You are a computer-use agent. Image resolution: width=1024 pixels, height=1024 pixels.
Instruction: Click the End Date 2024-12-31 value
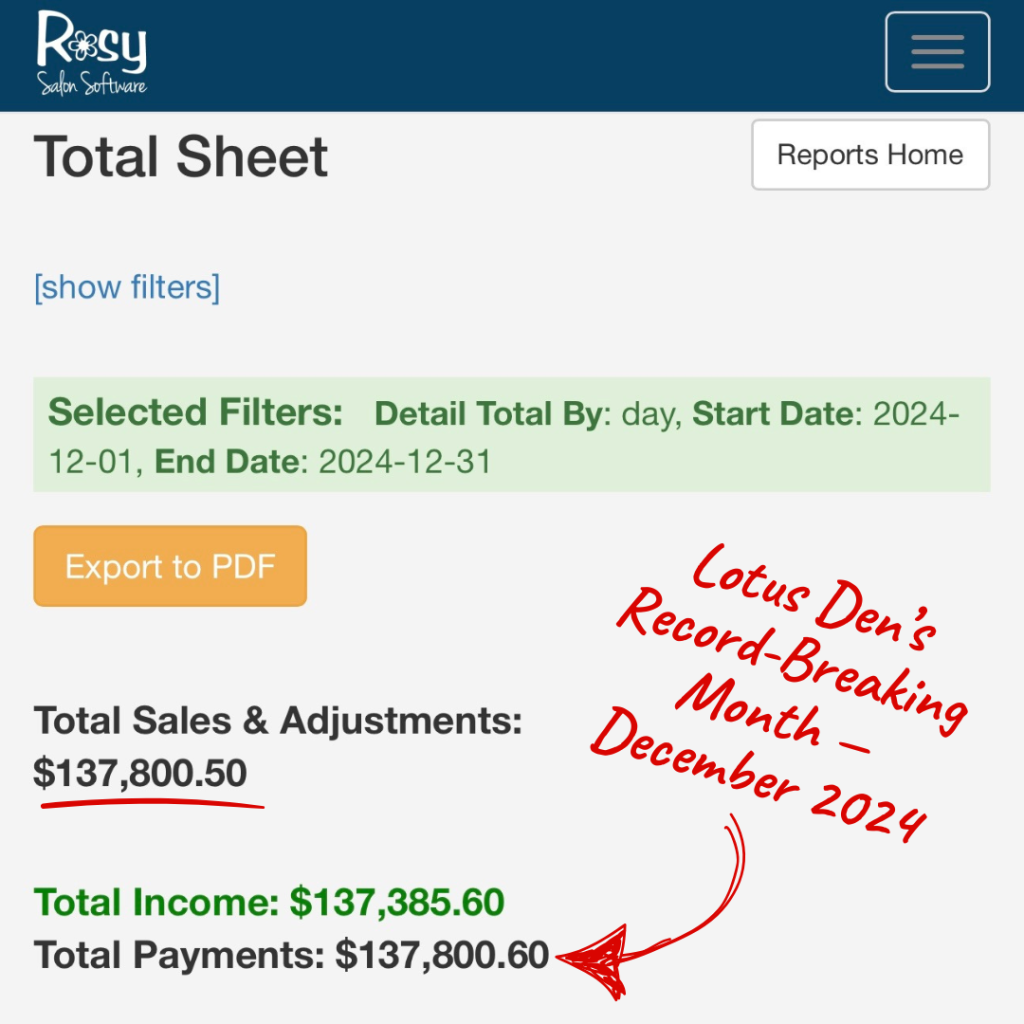coord(405,462)
